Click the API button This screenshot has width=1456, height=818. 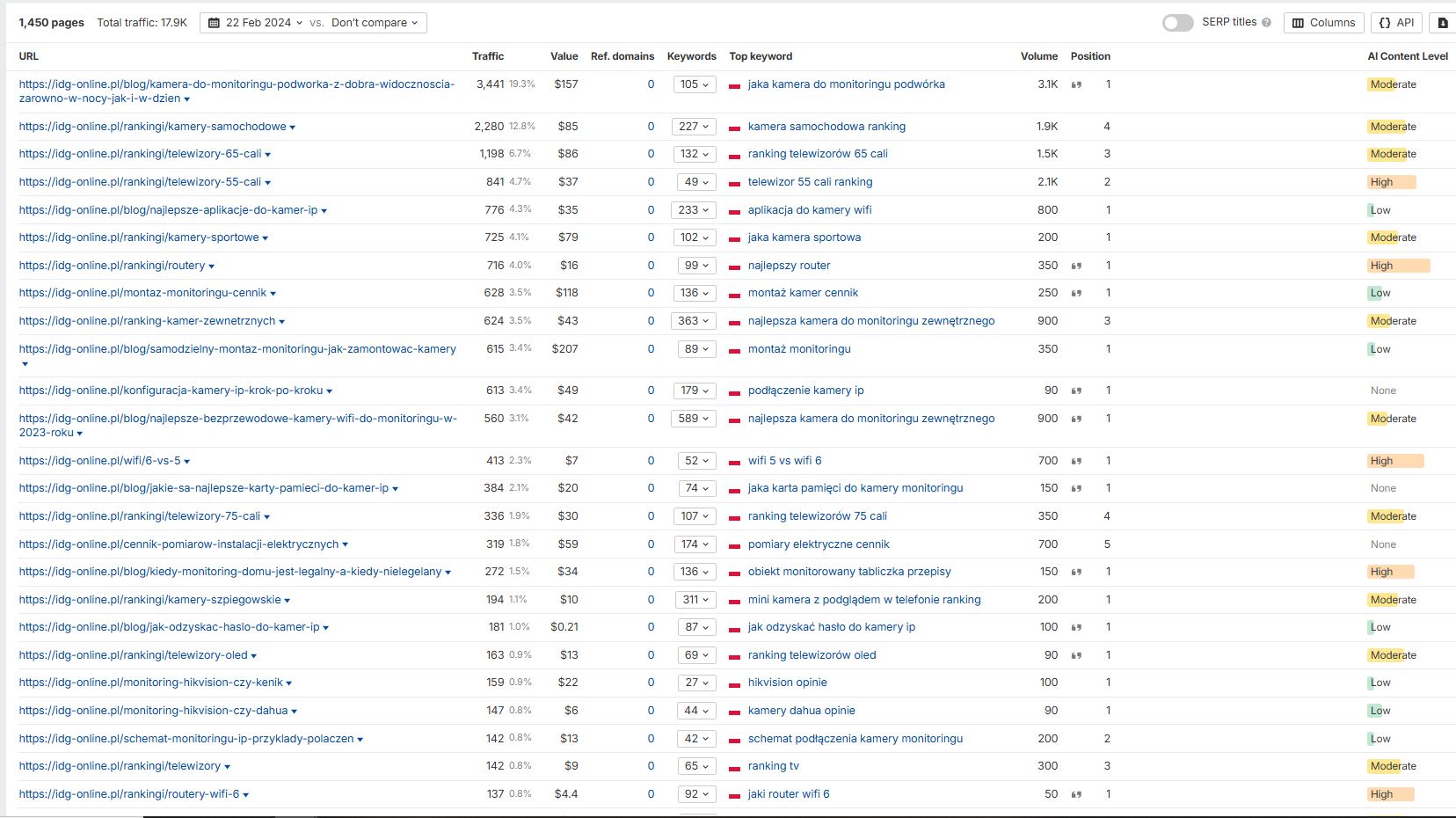click(x=1396, y=22)
